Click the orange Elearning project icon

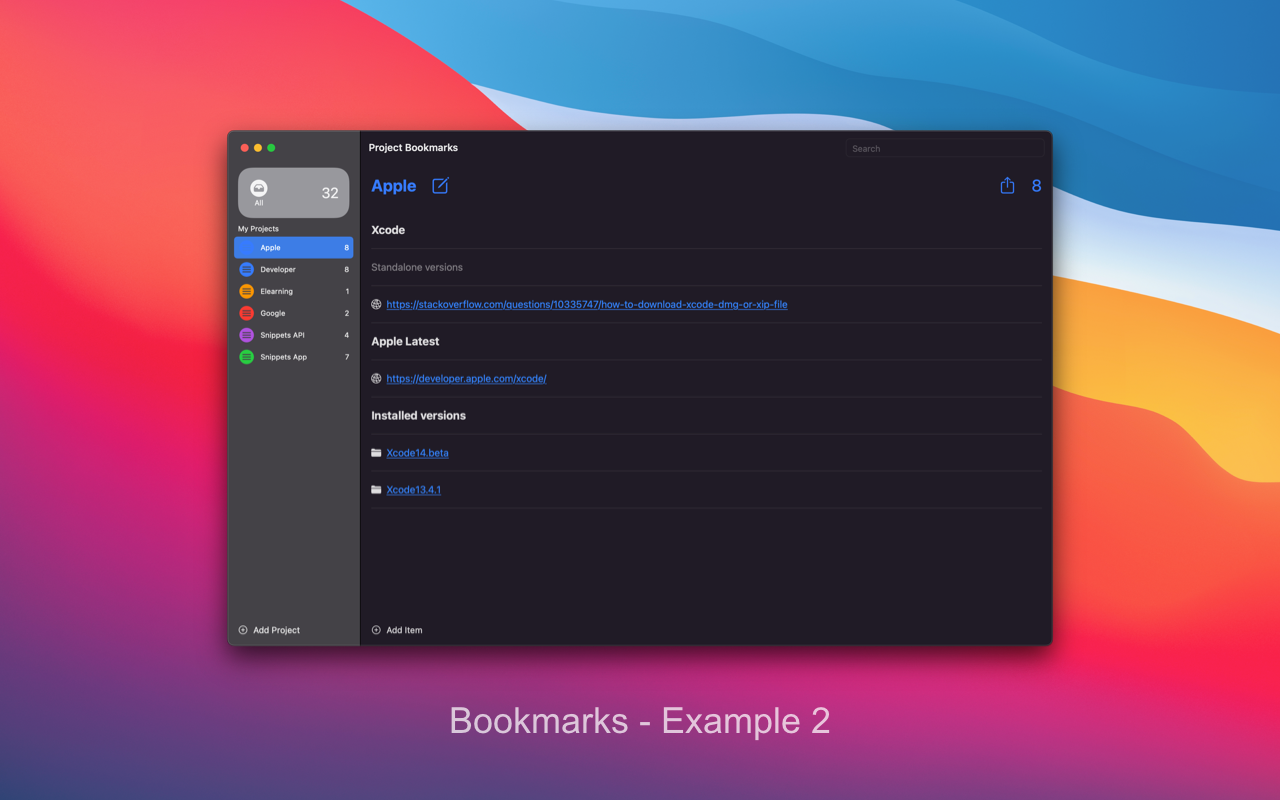click(x=246, y=291)
